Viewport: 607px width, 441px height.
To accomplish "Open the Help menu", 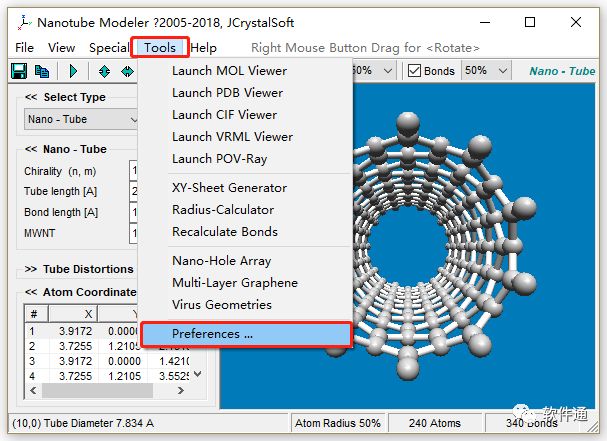I will (x=204, y=48).
